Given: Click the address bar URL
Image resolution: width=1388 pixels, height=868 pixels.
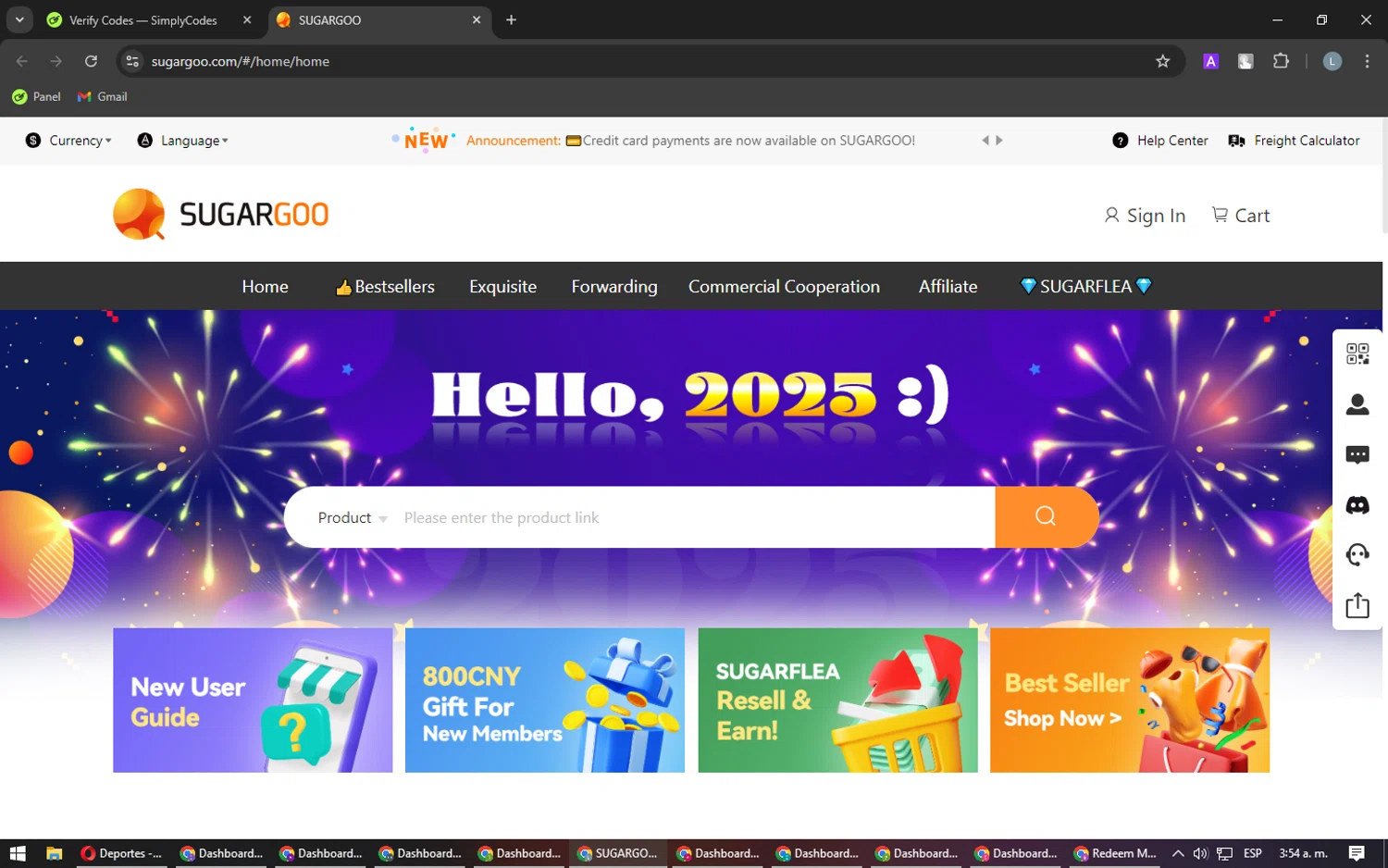Looking at the screenshot, I should [241, 61].
